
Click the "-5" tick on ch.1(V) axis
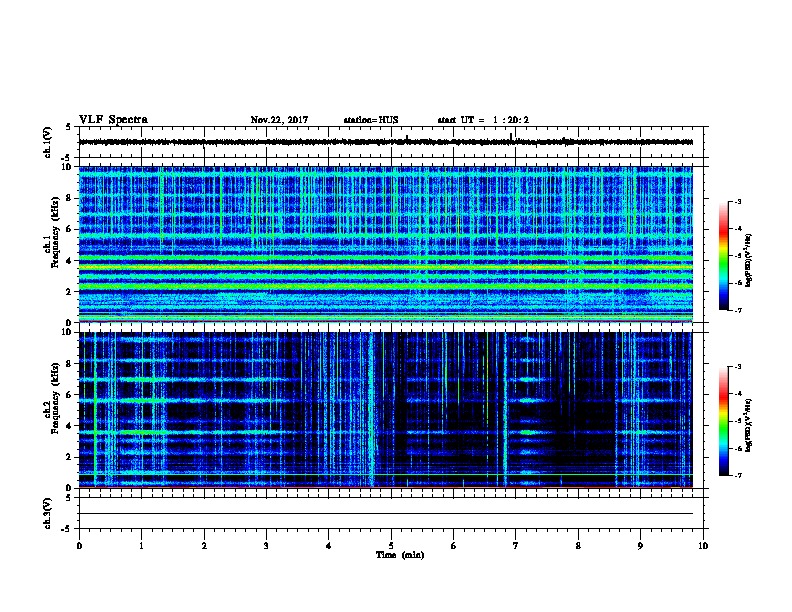67,158
